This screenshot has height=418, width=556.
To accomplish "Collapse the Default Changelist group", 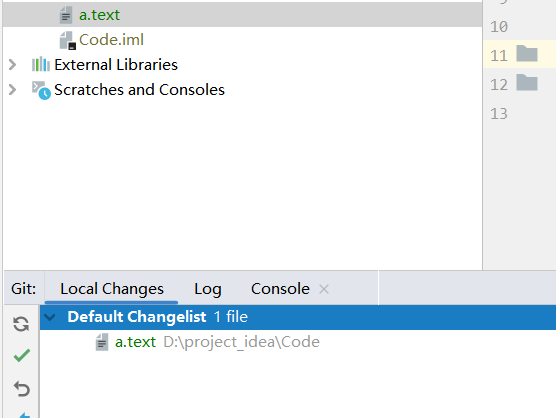I will [50, 317].
